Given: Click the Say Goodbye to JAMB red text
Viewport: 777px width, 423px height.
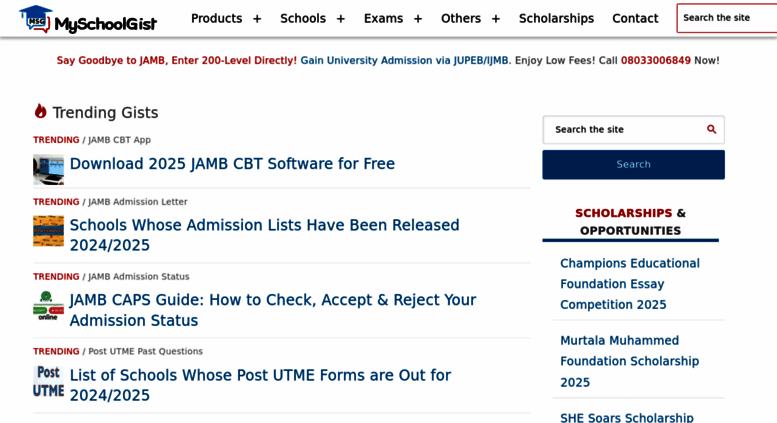Looking at the screenshot, I should (176, 60).
